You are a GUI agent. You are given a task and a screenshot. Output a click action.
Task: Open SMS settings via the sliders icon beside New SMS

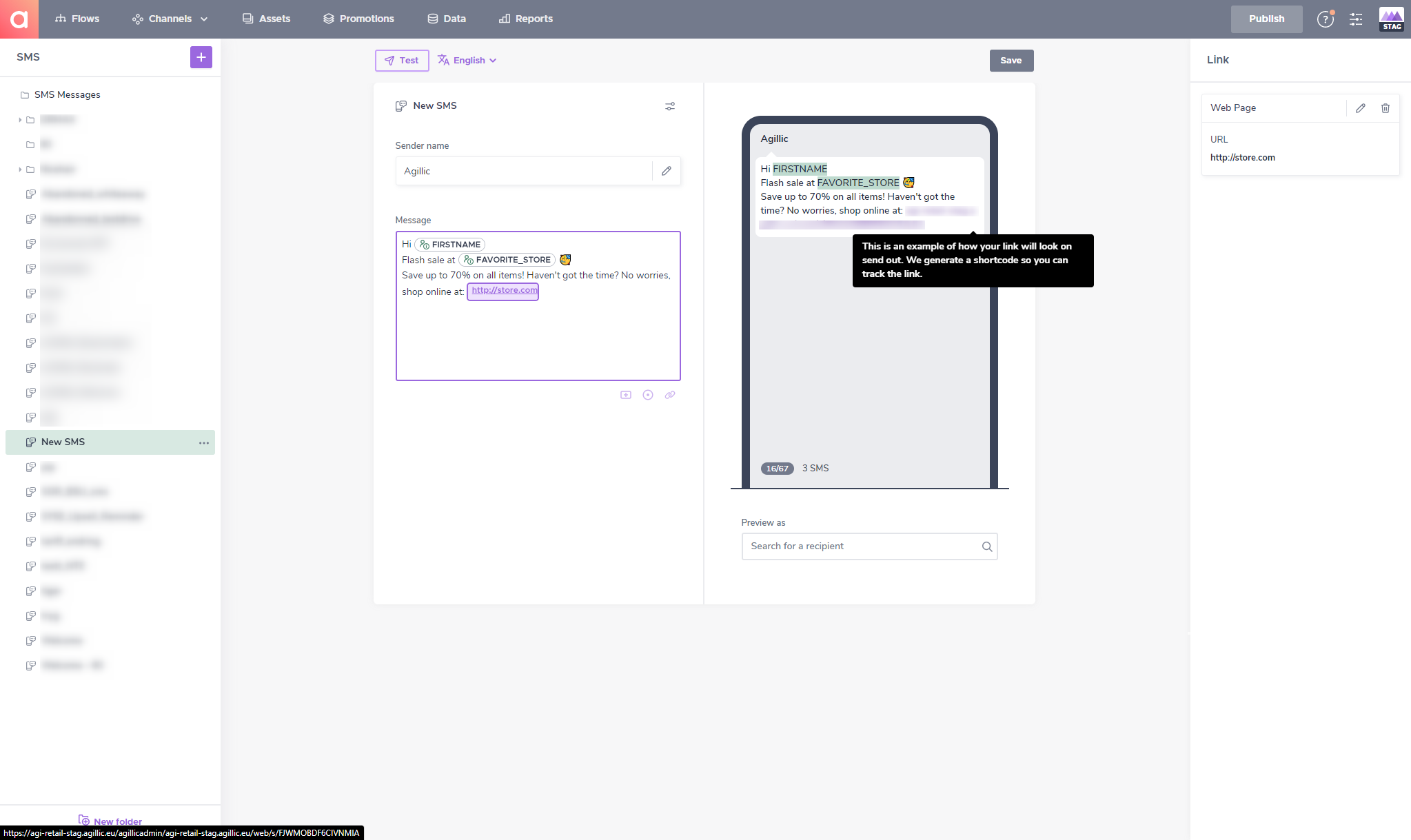(669, 106)
